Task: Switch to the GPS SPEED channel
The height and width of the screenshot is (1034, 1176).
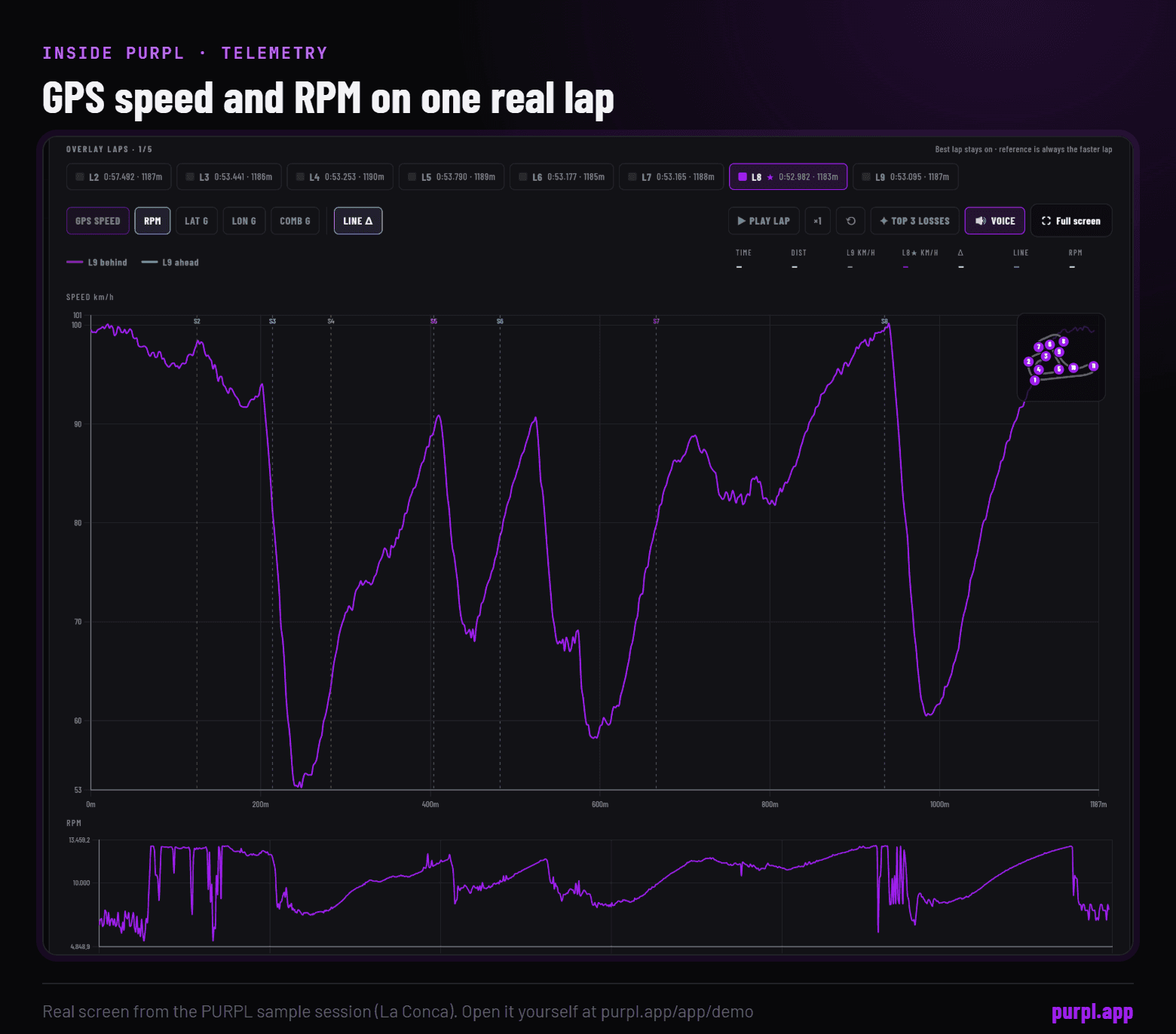Action: pos(98,221)
